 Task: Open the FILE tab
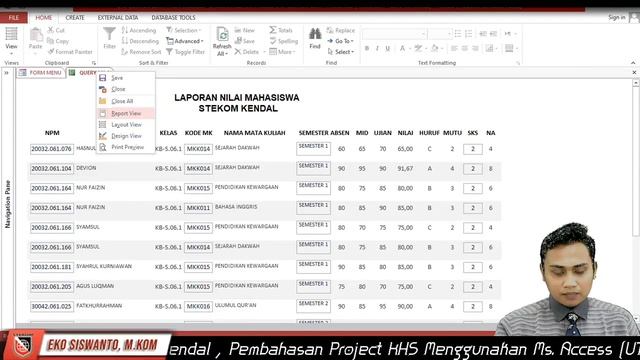tap(13, 18)
